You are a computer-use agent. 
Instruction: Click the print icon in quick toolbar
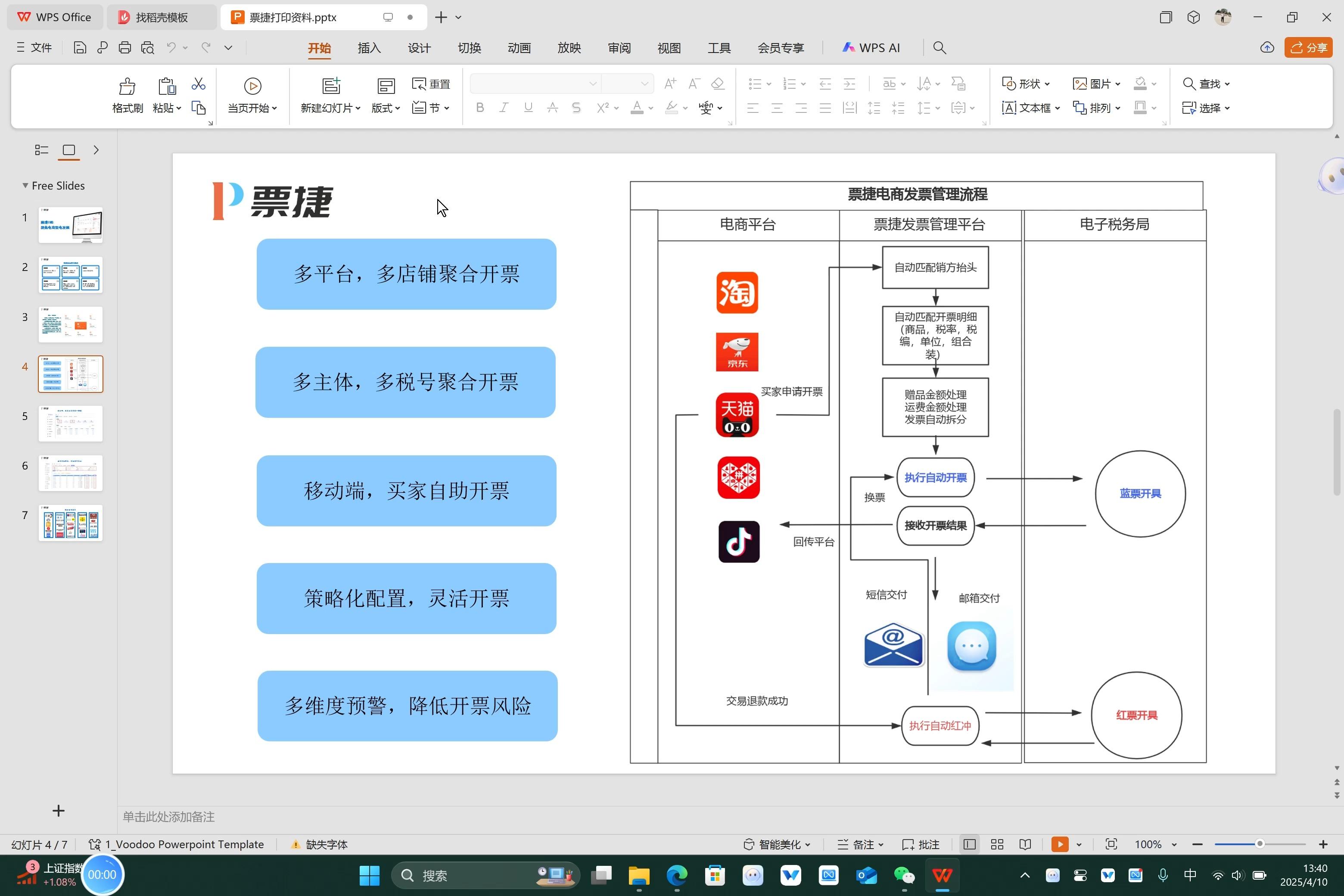tap(124, 48)
